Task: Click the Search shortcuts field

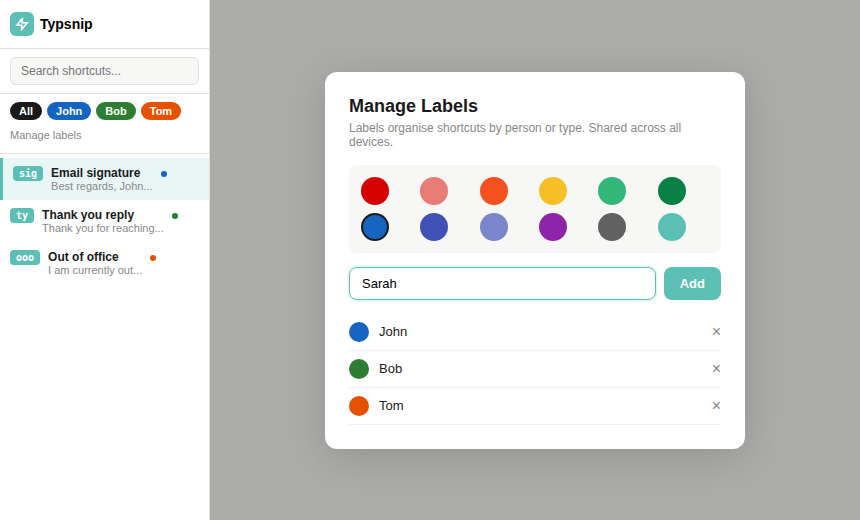Action: coord(104,71)
